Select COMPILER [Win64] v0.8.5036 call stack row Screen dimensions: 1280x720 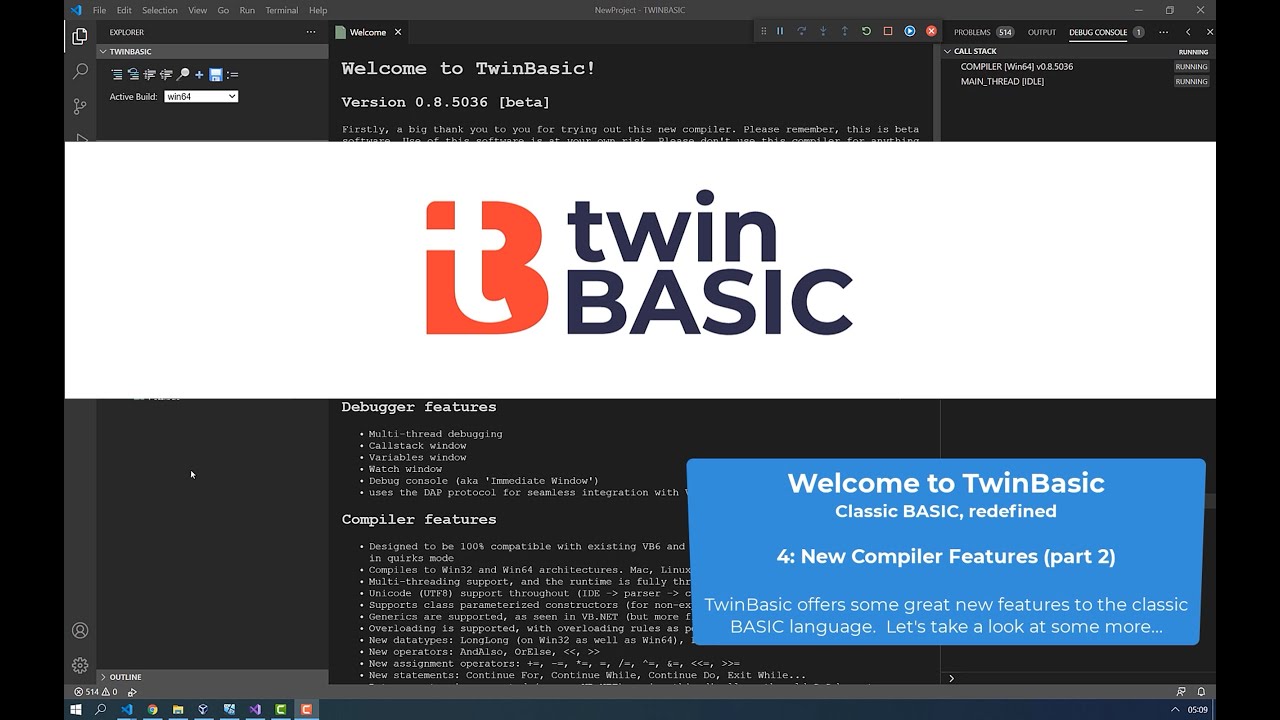click(x=1077, y=66)
